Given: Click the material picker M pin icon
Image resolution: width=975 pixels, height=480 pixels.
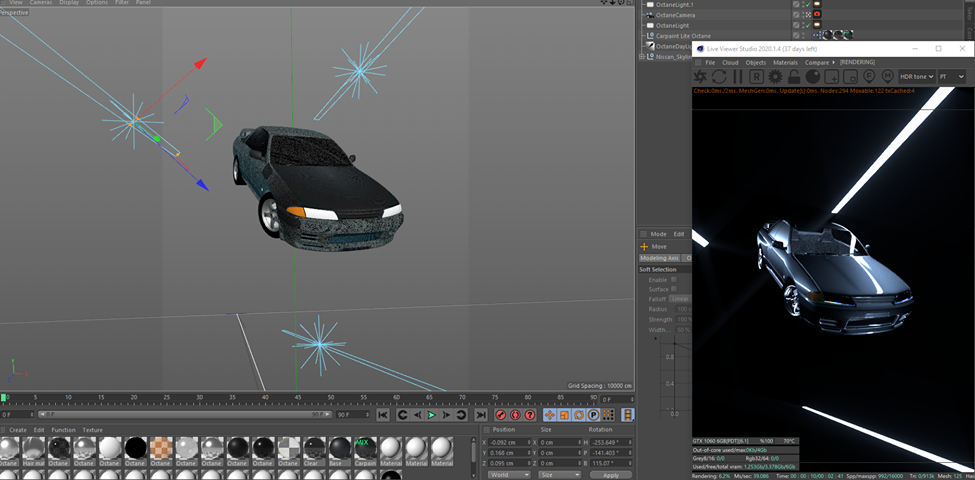Looking at the screenshot, I should coord(887,76).
